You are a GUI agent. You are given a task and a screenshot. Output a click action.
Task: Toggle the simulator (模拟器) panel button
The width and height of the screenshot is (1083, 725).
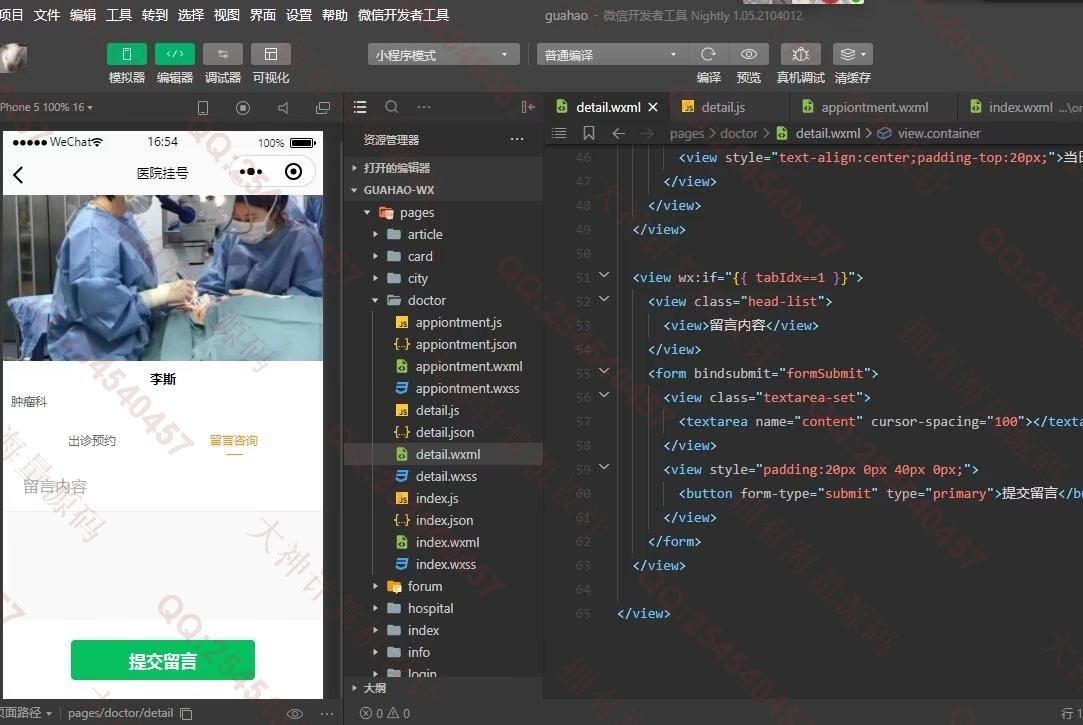click(x=126, y=54)
